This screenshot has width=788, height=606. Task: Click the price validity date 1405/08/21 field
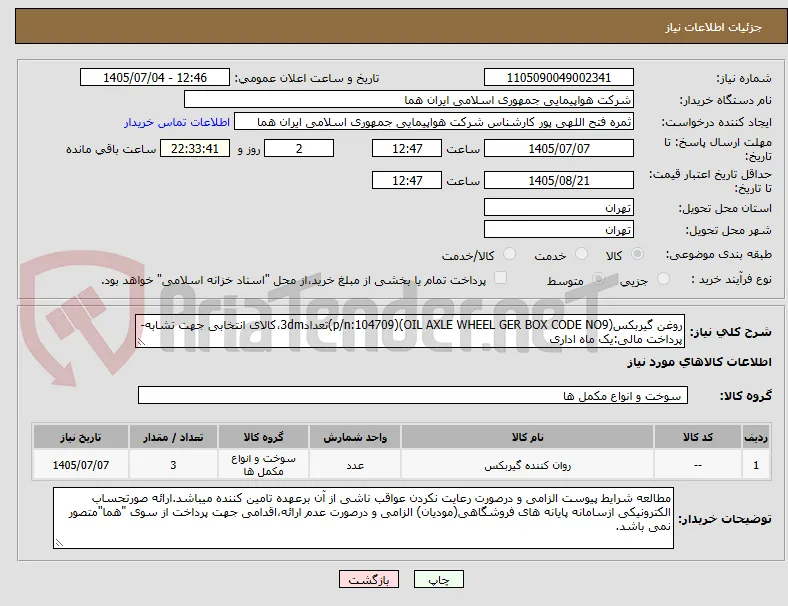point(558,180)
